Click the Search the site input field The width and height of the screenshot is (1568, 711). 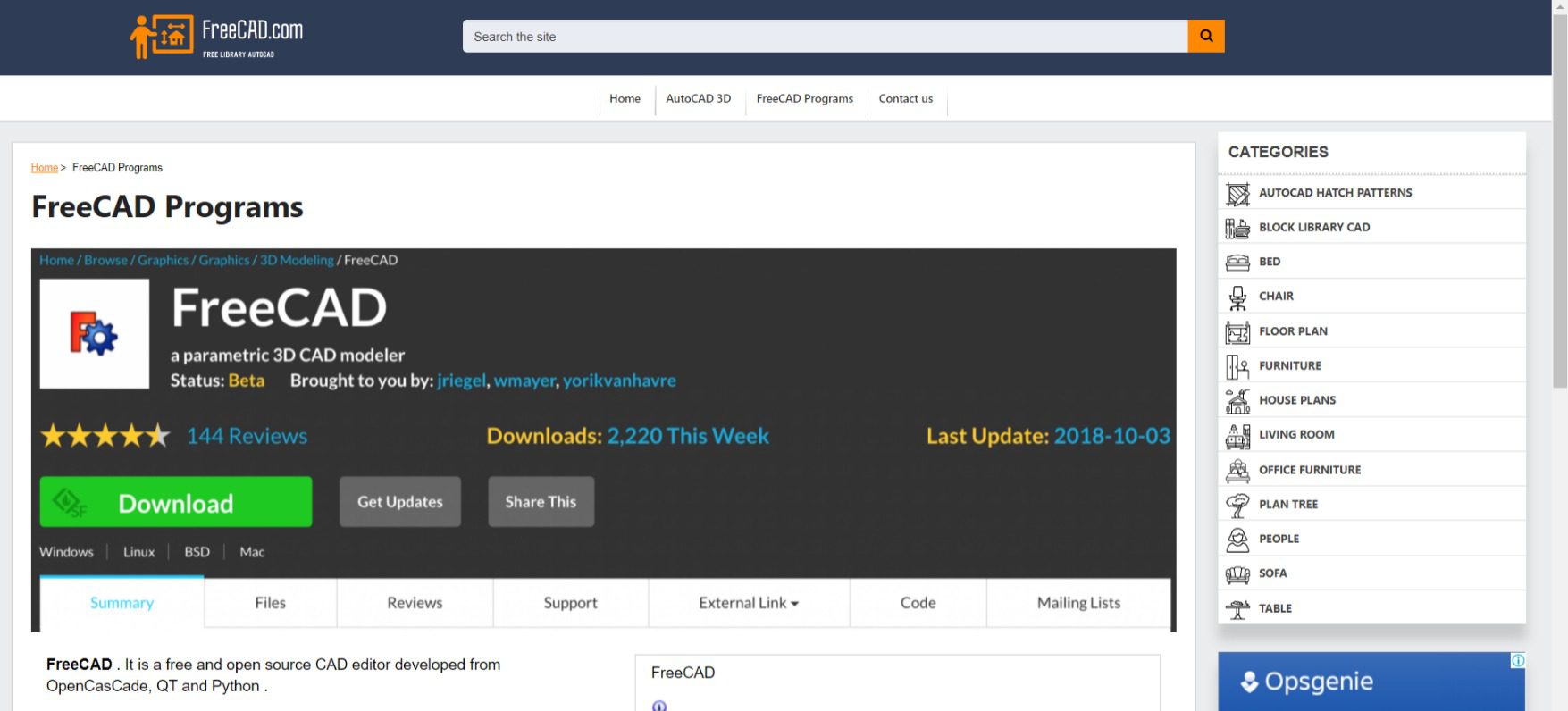tap(825, 36)
